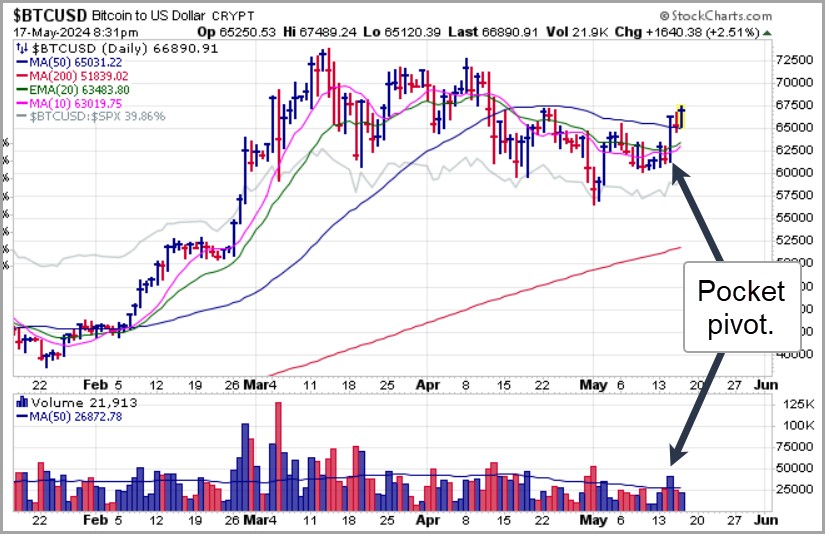Click the OHLC bars icon beside $BTCUSD (Daily)
Image resolution: width=825 pixels, height=534 pixels.
[x=22, y=49]
